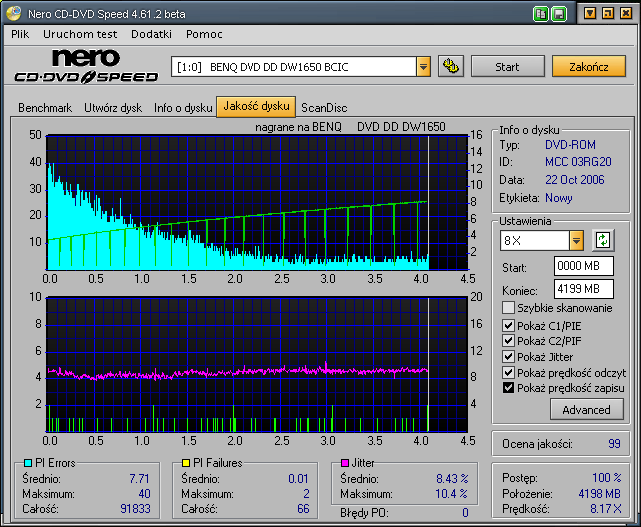Click the Błędy PO value 0

[465, 513]
